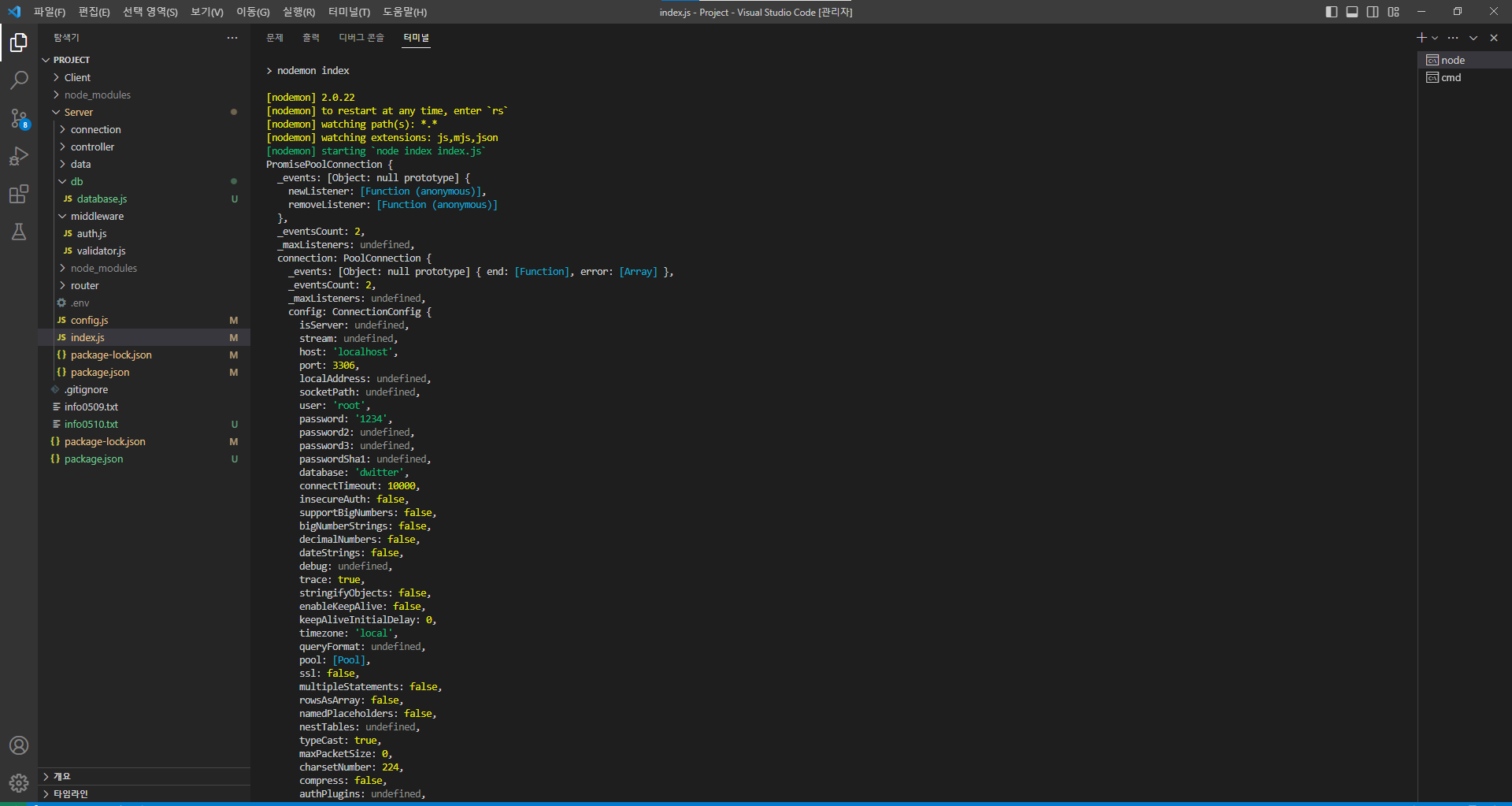Open .gitignore file
Screen dimensions: 1512x806
pyautogui.click(x=144, y=389)
